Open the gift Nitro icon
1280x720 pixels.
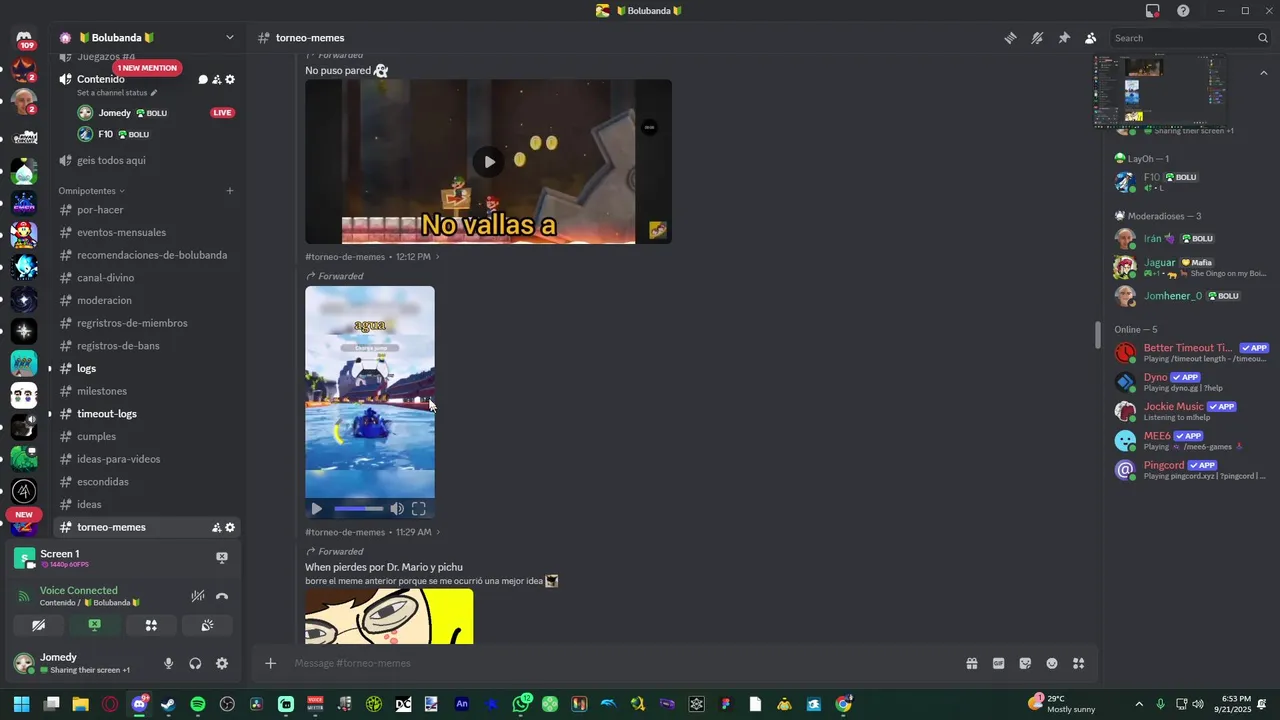[971, 663]
